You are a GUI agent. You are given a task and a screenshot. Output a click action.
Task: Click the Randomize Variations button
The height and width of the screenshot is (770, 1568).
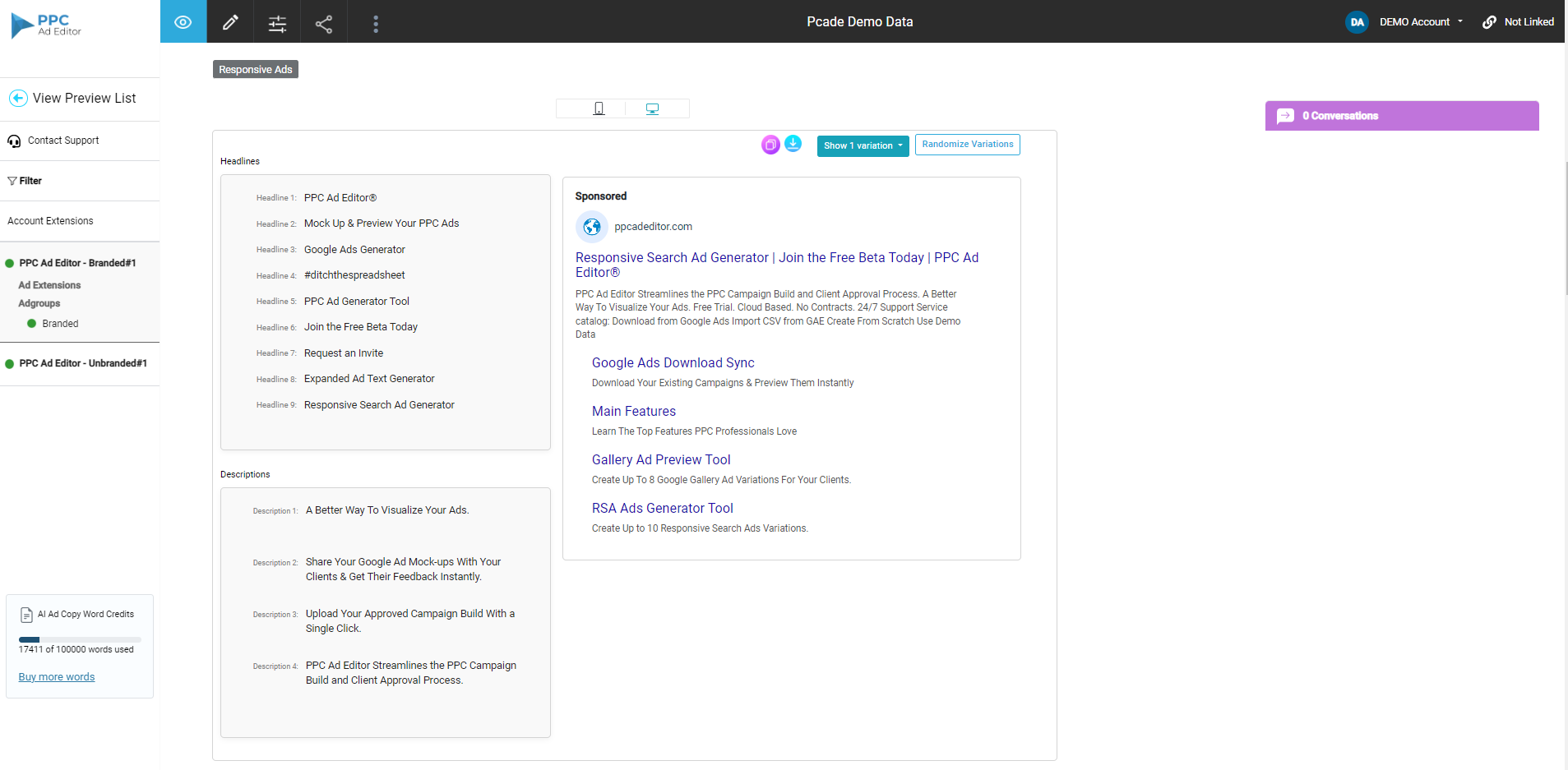pos(967,144)
